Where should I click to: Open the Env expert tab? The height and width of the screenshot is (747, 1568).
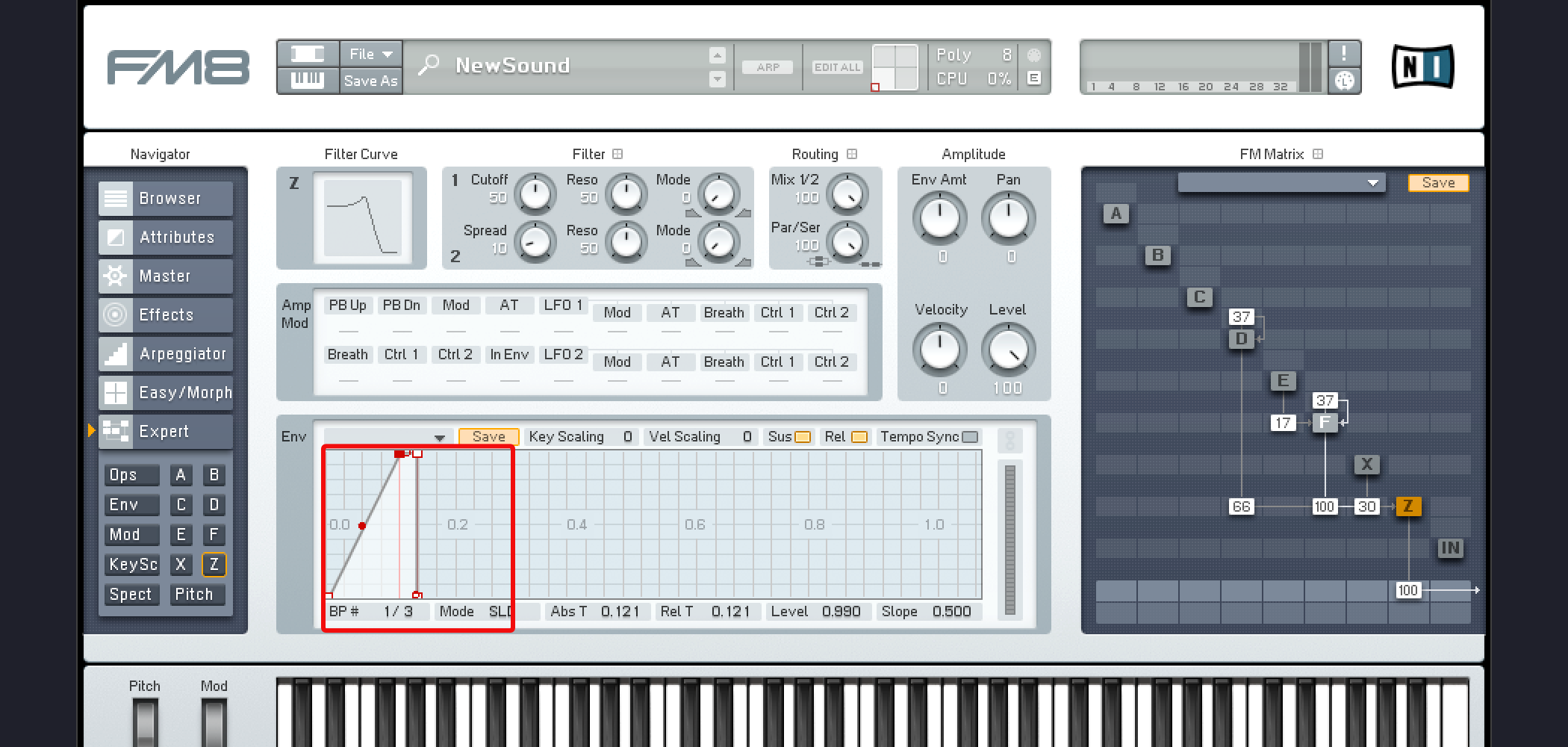point(132,505)
